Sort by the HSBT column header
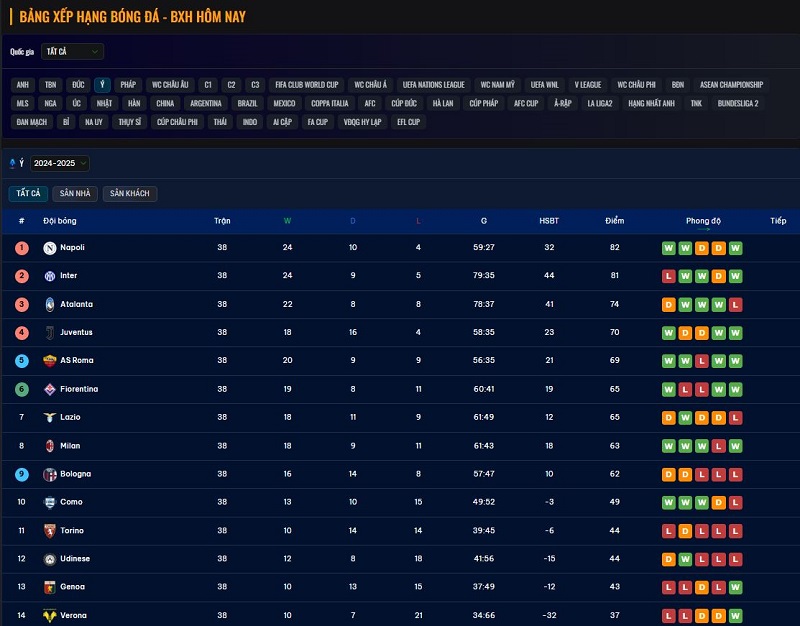Image resolution: width=800 pixels, height=626 pixels. [549, 221]
